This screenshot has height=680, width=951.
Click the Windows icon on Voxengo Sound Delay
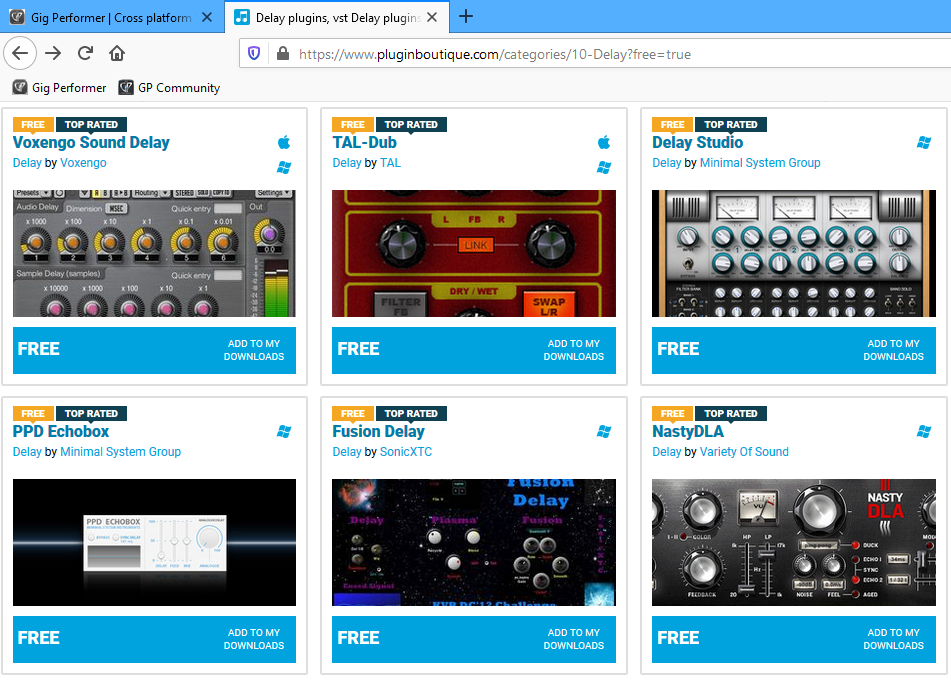click(284, 167)
